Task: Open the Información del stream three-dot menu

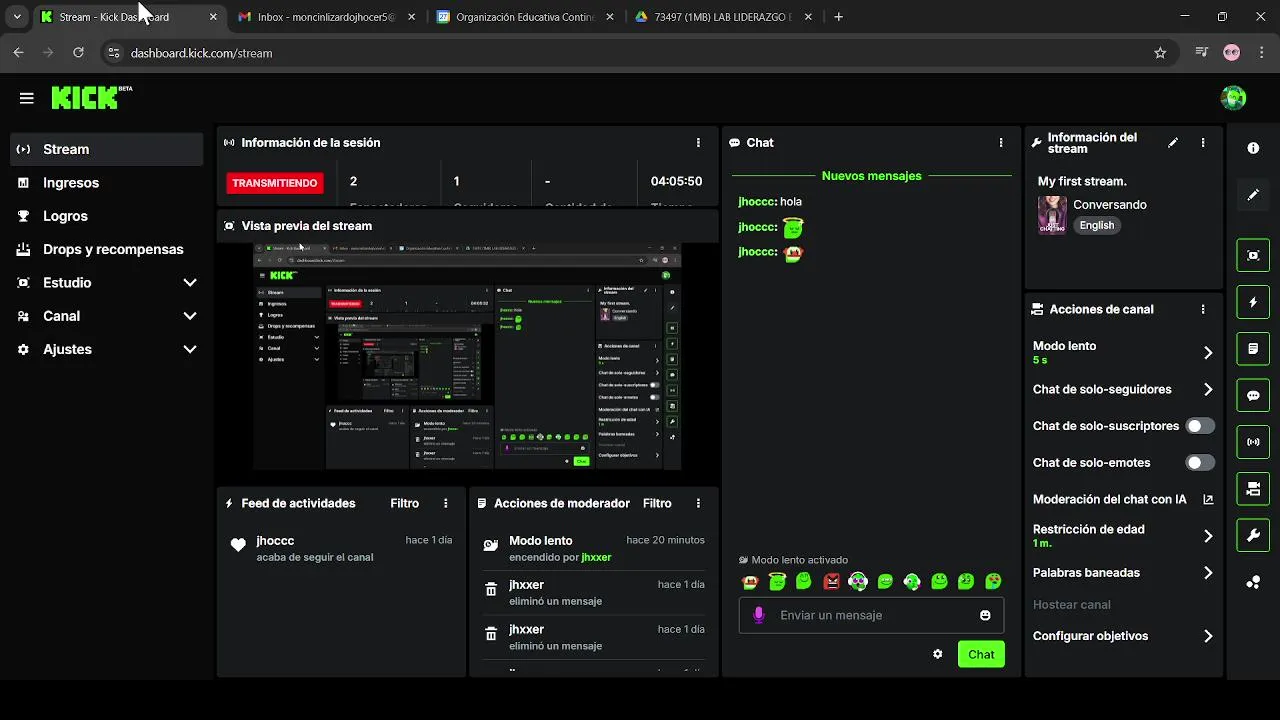Action: (1203, 143)
